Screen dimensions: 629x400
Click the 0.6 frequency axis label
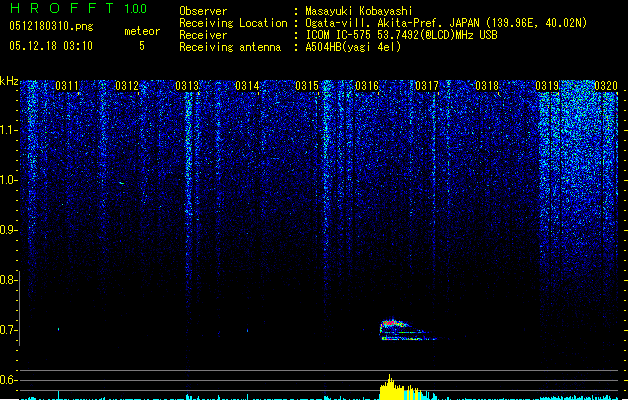pyautogui.click(x=7, y=380)
